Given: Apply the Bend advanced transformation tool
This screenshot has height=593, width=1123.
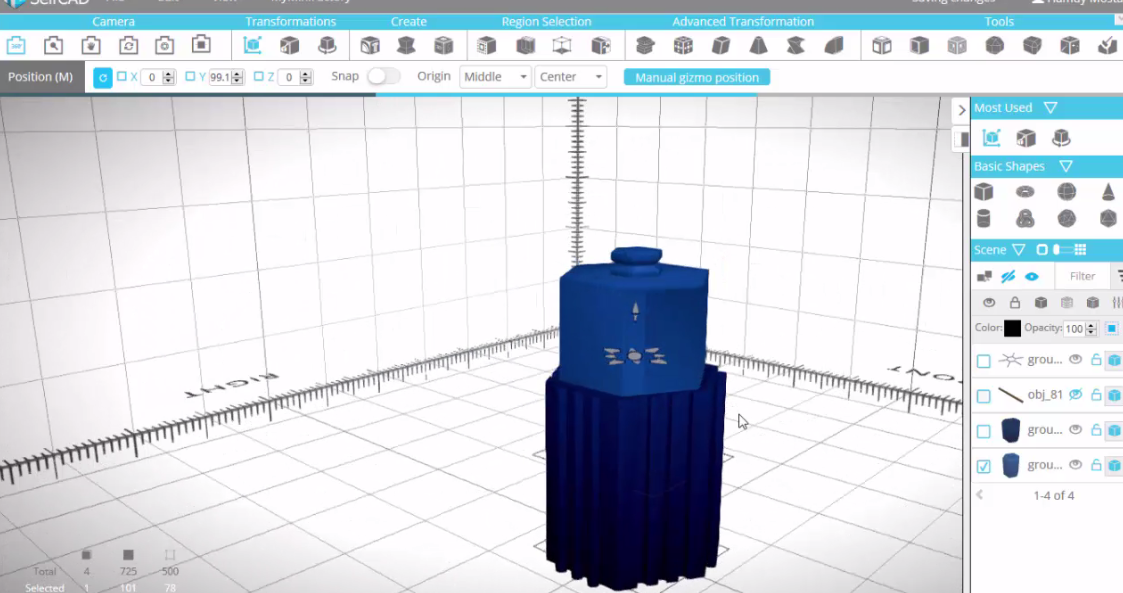Looking at the screenshot, I should [x=834, y=46].
